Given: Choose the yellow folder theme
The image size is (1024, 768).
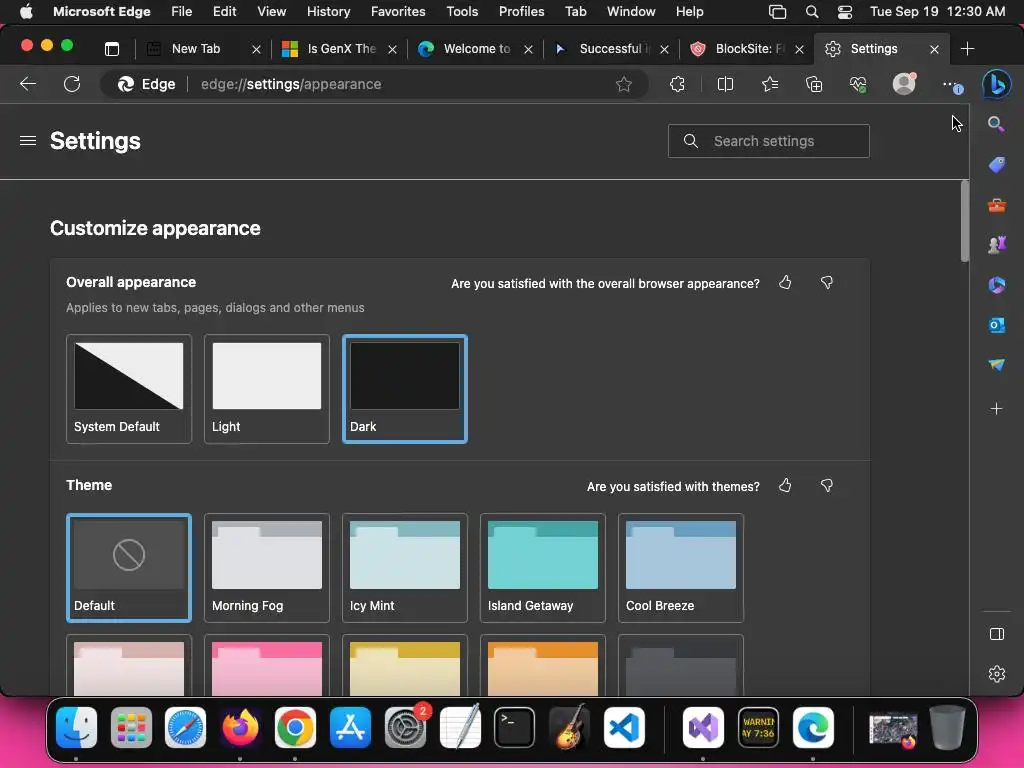Looking at the screenshot, I should click(405, 665).
